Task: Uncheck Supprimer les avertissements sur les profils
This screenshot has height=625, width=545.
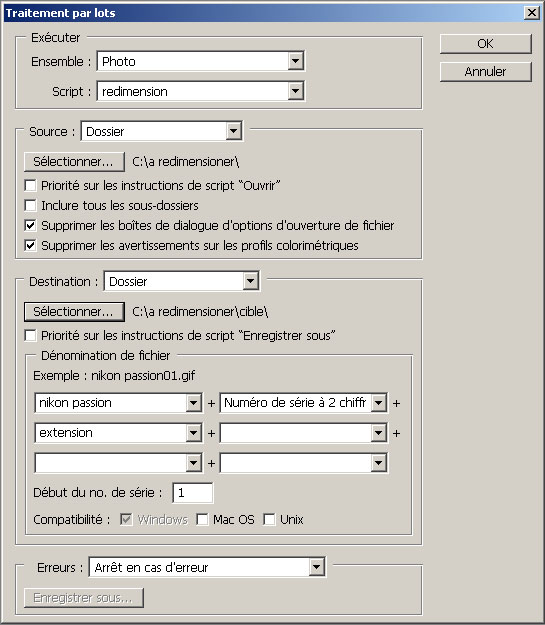Action: click(30, 245)
